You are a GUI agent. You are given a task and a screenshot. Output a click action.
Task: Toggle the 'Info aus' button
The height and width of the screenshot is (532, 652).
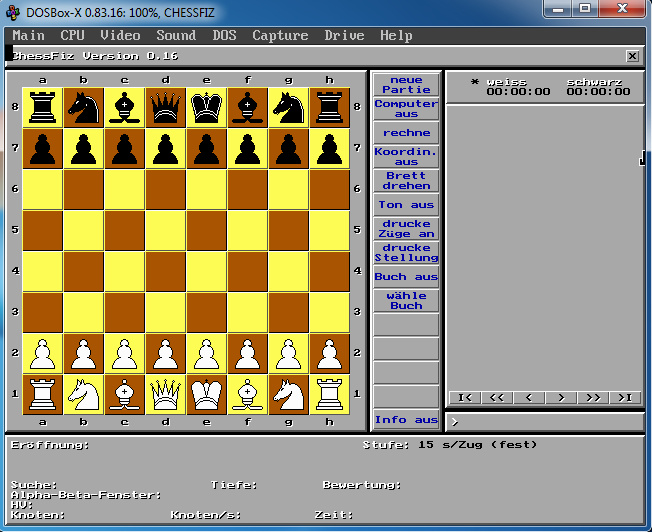click(x=406, y=420)
